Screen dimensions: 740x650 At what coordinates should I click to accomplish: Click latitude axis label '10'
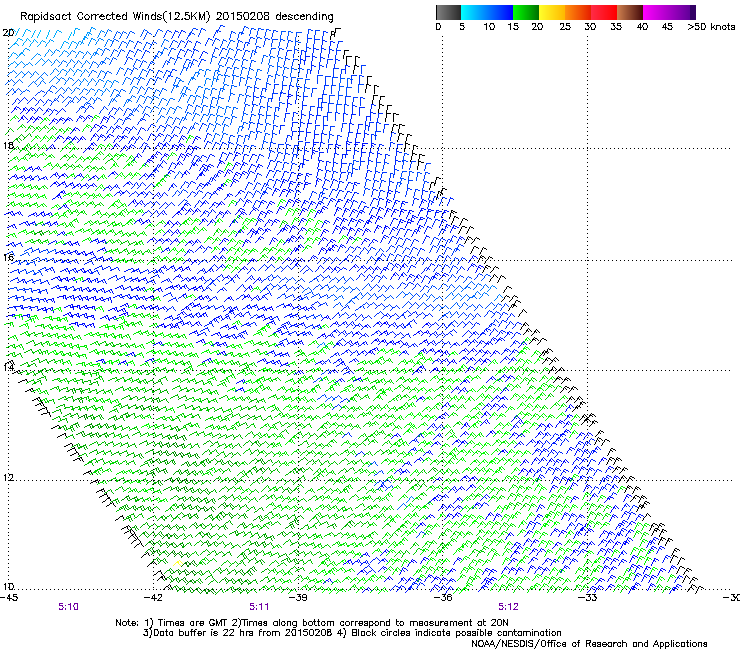click(8, 586)
